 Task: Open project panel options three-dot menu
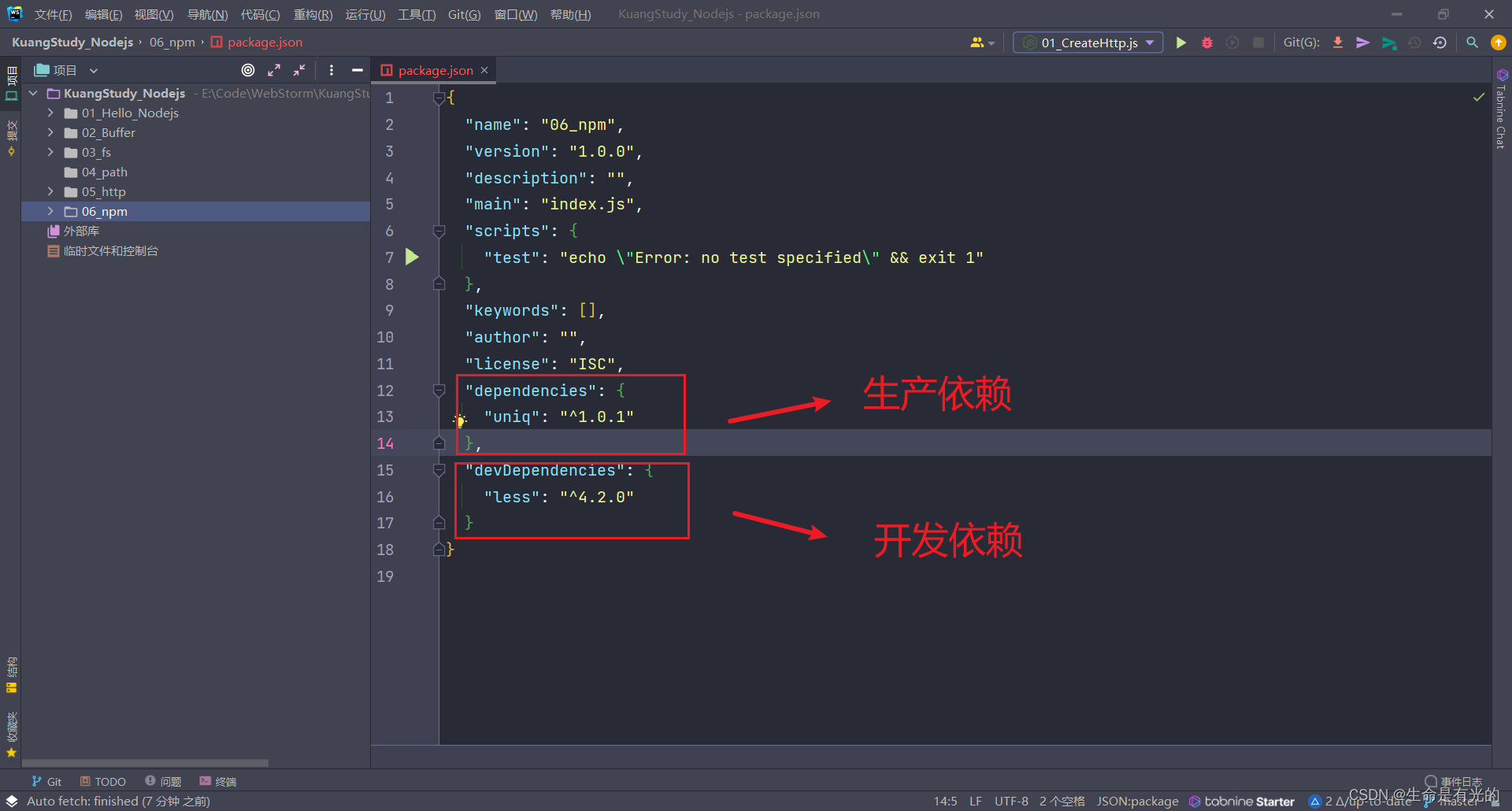pos(332,70)
